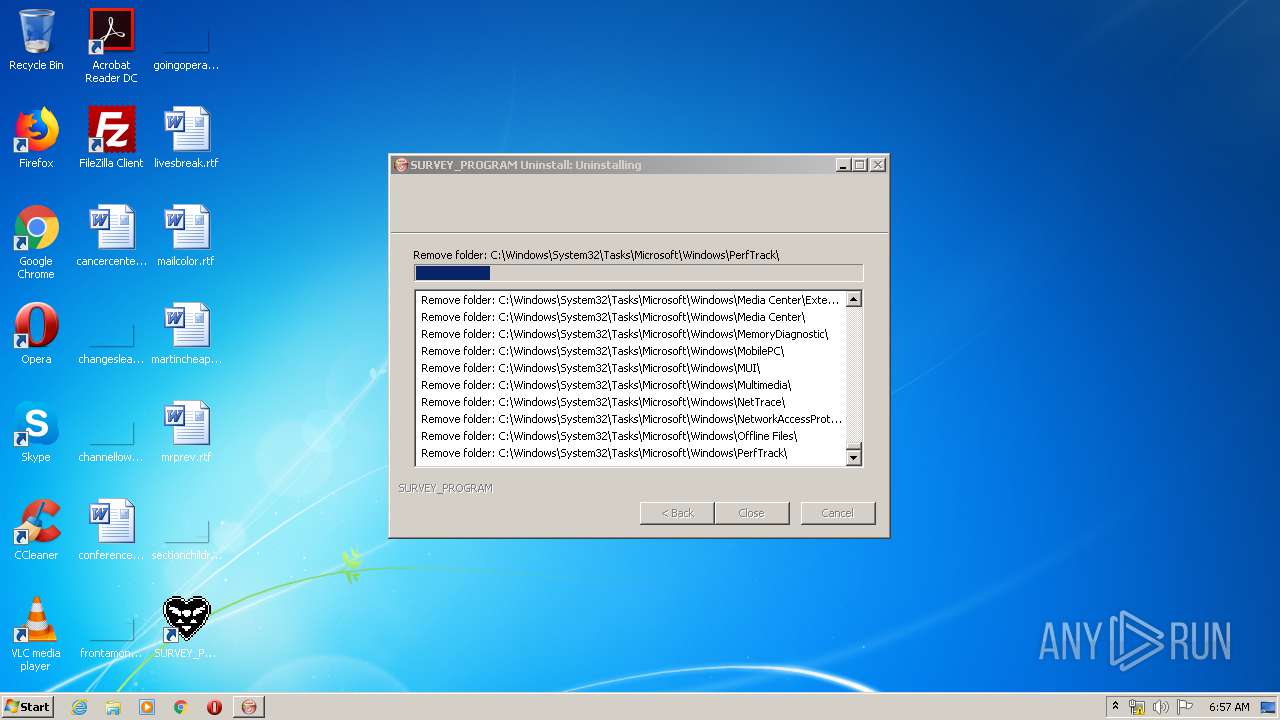
Task: Open Opera from the taskbar
Action: point(214,707)
